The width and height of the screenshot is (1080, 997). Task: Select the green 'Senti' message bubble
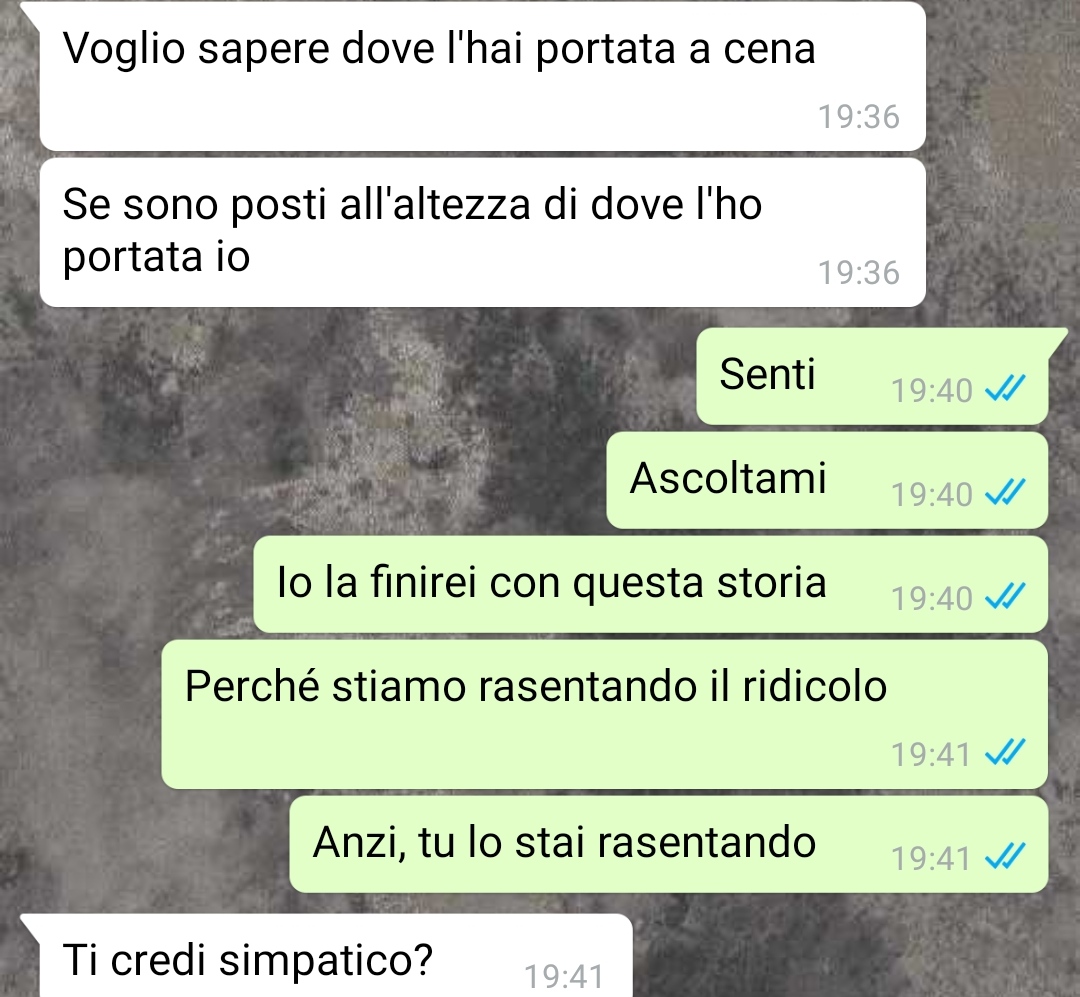(872, 376)
